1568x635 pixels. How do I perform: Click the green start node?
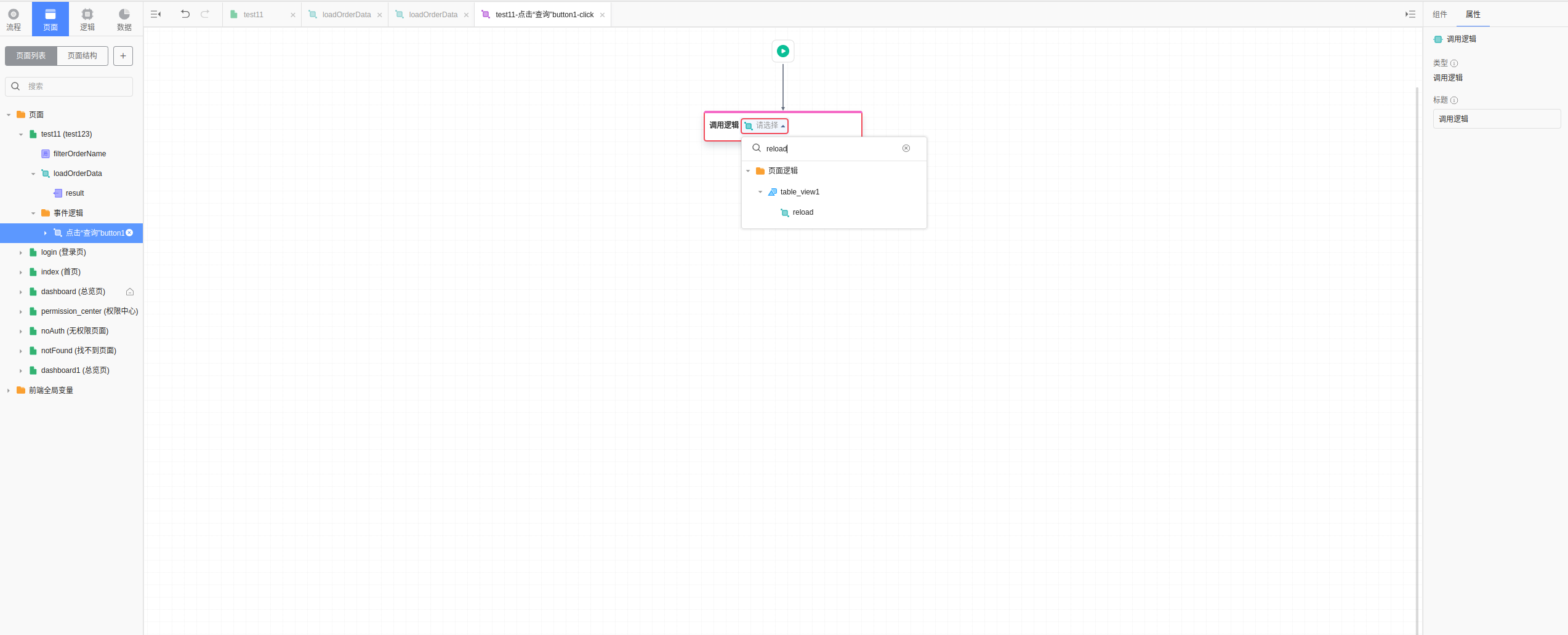point(783,51)
